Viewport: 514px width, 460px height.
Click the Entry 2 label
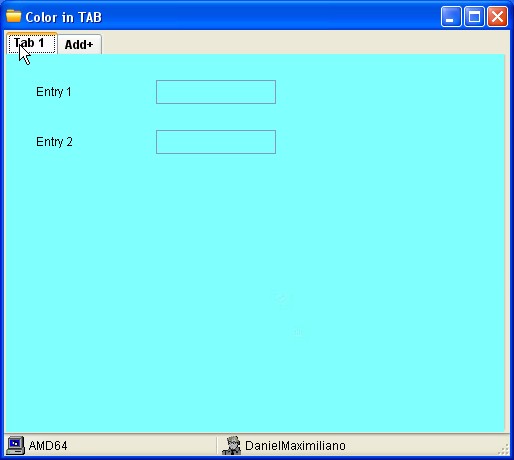click(54, 142)
